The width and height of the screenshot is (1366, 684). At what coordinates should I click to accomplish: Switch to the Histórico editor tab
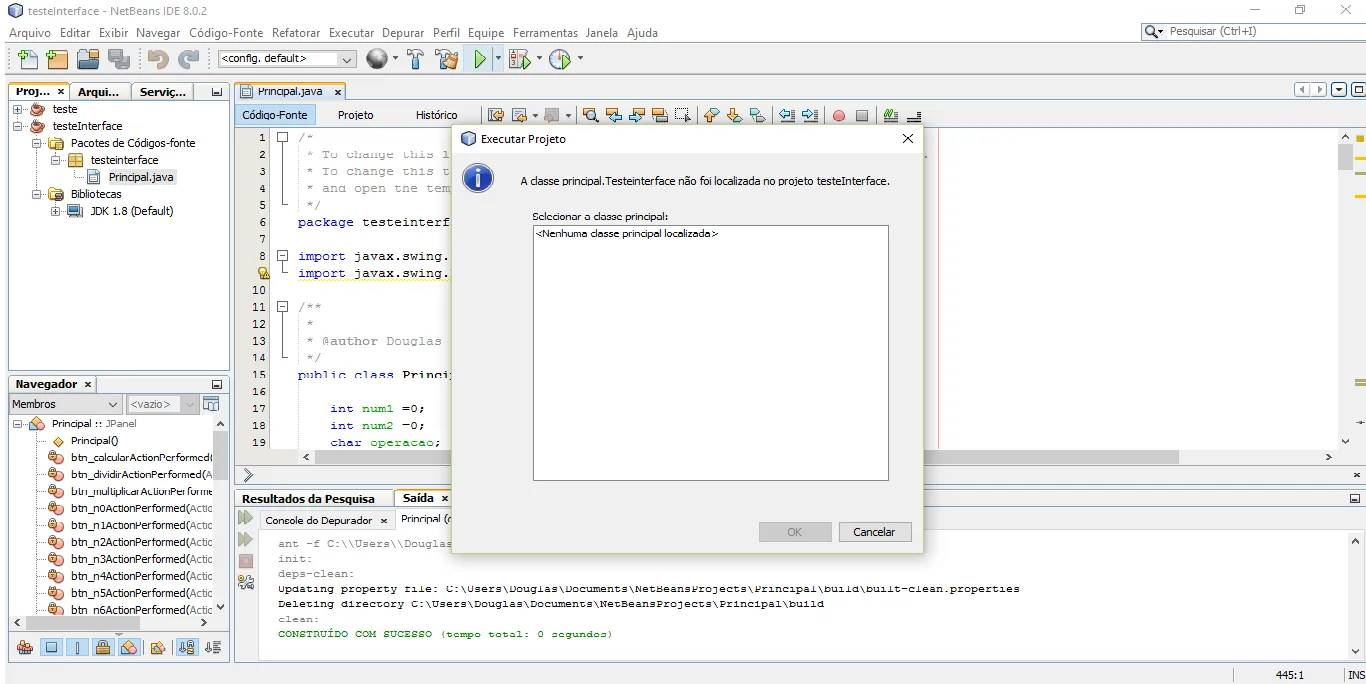pos(436,115)
